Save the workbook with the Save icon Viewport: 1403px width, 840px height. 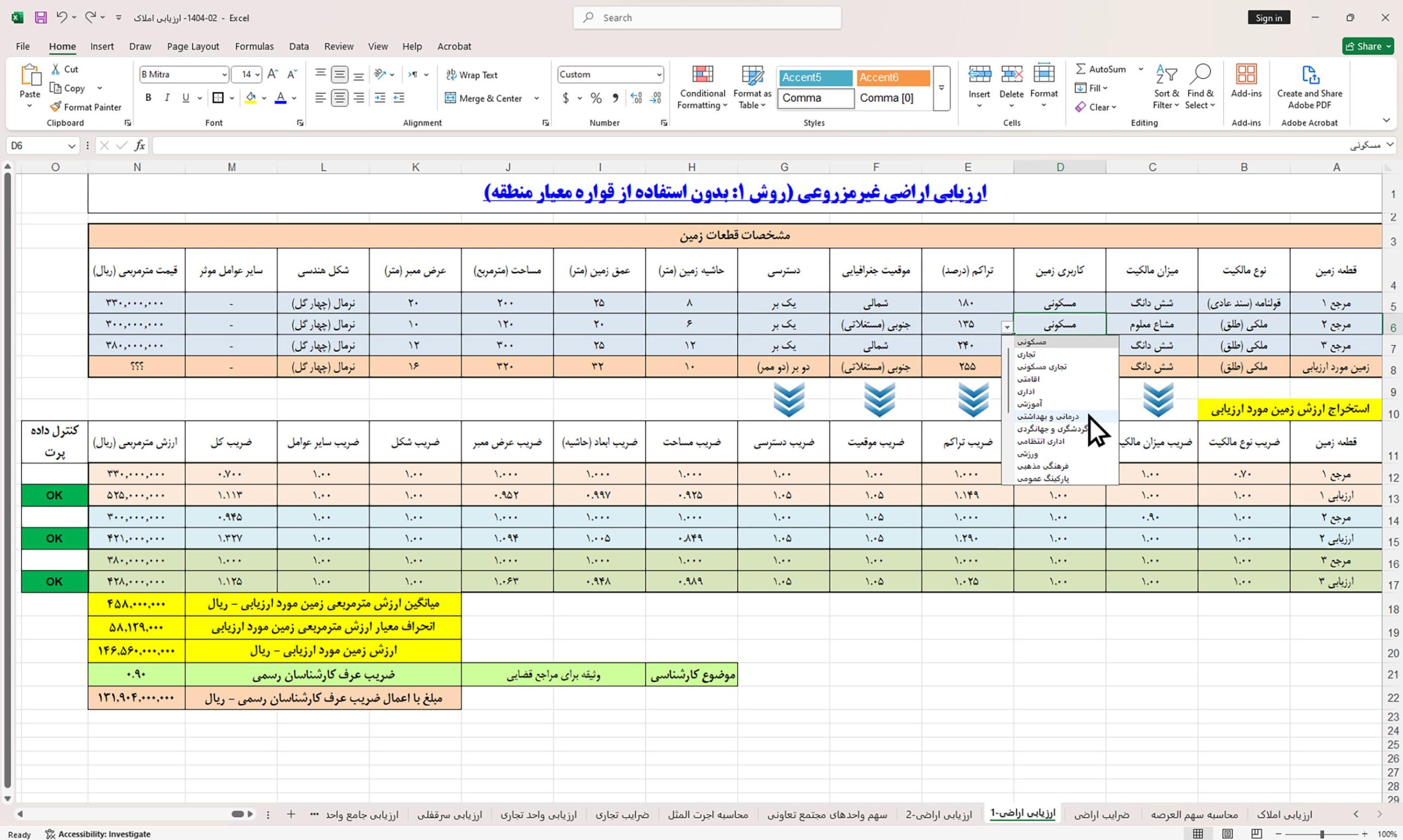pyautogui.click(x=40, y=18)
